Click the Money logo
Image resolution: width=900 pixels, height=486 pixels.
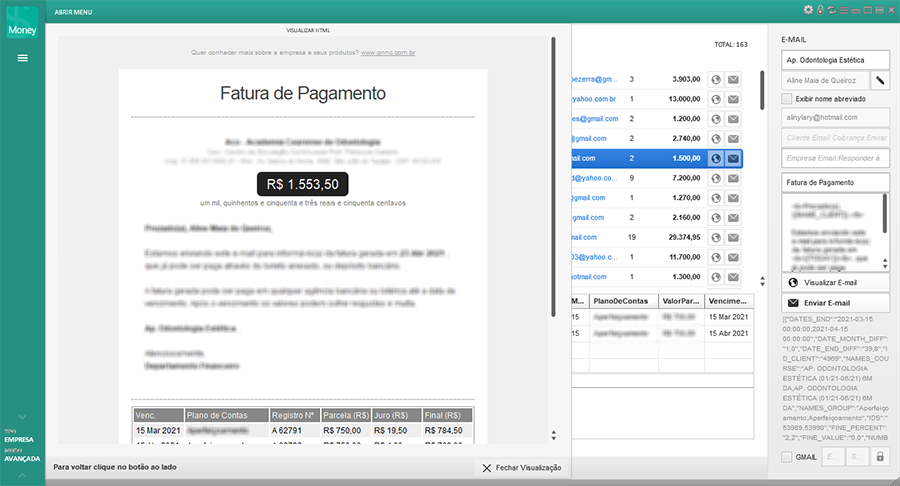click(22, 23)
